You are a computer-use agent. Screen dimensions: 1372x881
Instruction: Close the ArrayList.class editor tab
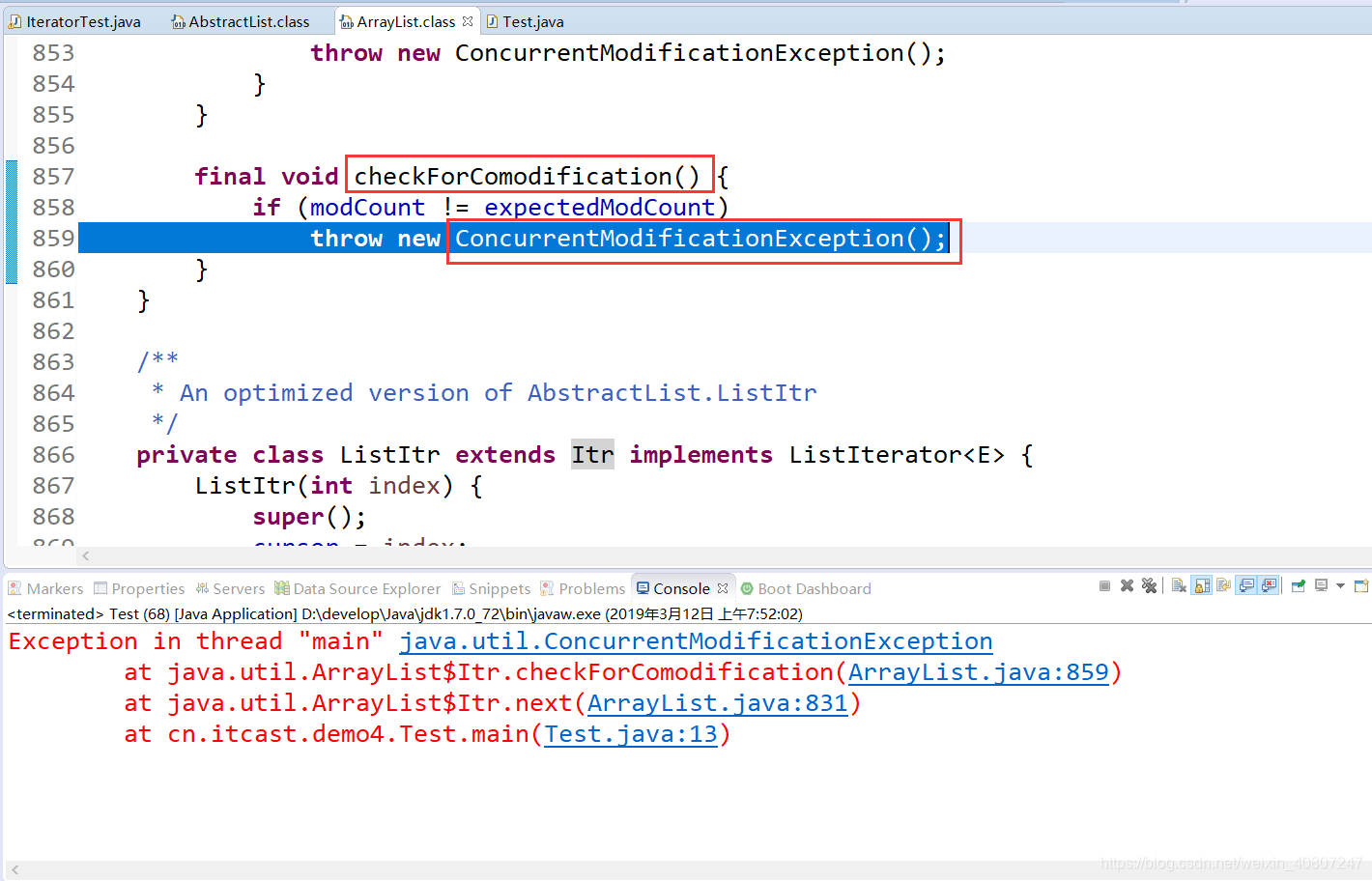pyautogui.click(x=468, y=21)
